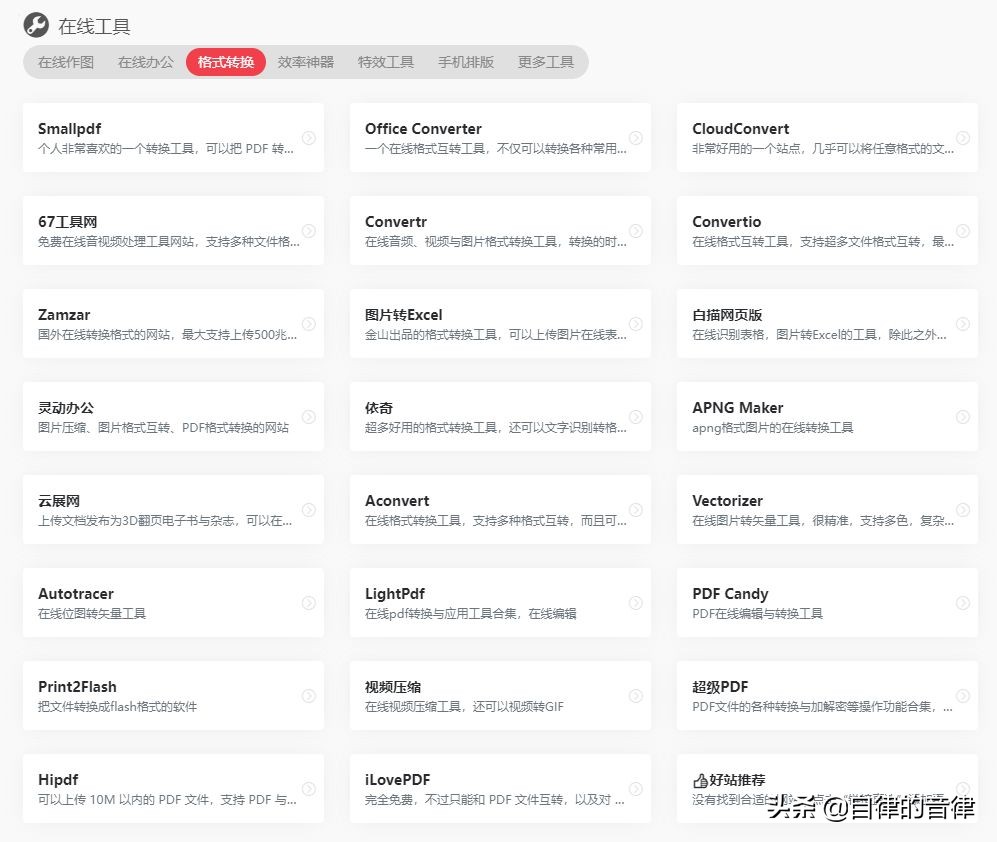Click the arrow icon on the 图片转Excel card
997x842 pixels.
pyautogui.click(x=636, y=324)
